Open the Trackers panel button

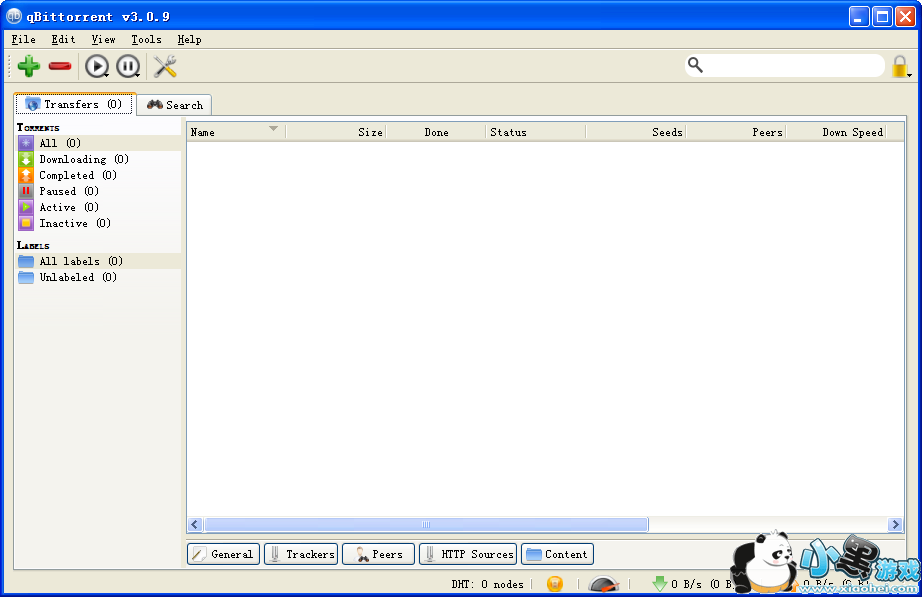(x=300, y=553)
